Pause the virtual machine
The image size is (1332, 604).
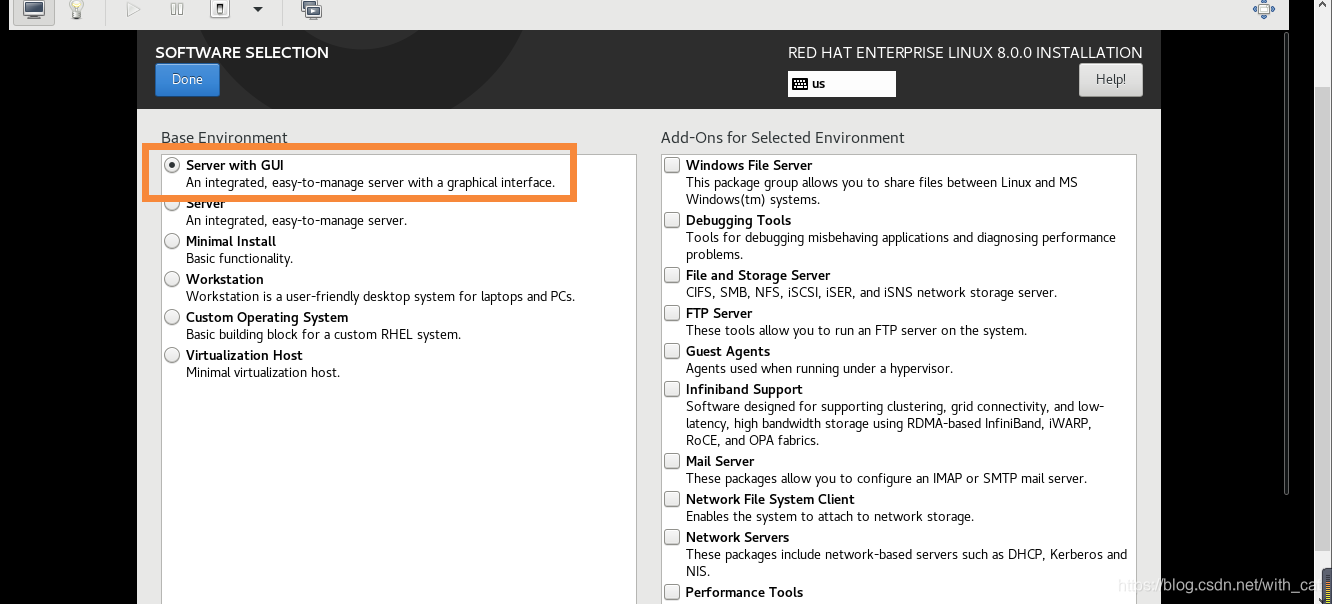pos(177,10)
